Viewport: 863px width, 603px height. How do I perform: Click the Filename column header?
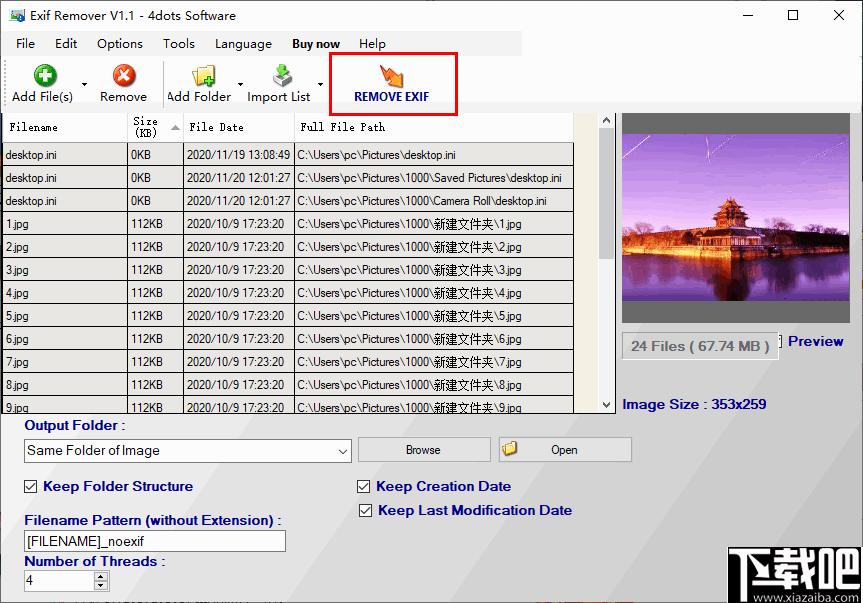(65, 128)
